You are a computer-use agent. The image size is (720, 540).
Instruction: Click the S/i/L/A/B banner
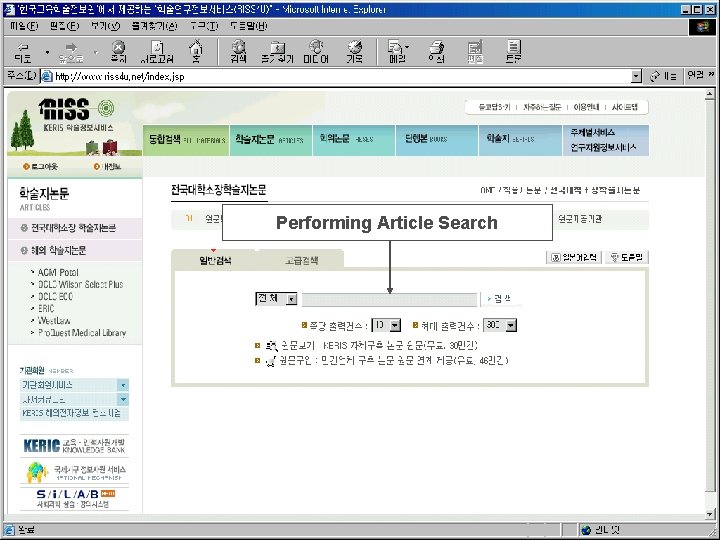pos(74,498)
